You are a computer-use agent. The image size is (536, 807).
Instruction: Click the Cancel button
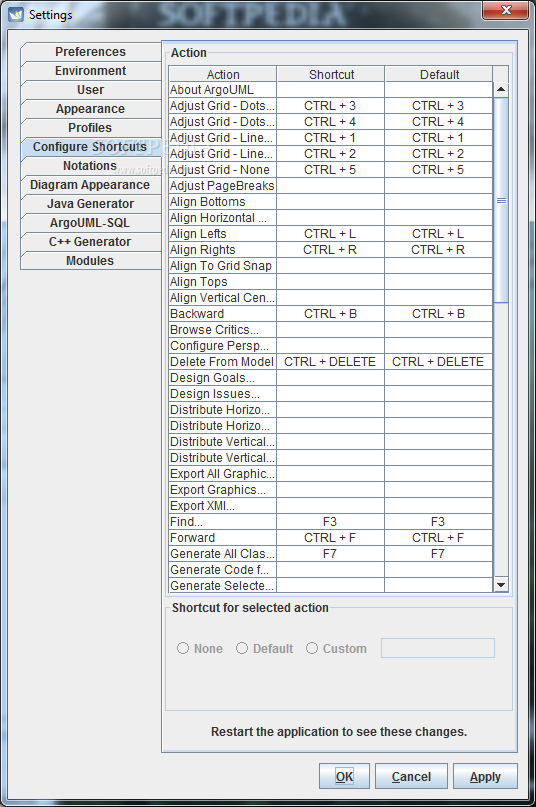[411, 776]
